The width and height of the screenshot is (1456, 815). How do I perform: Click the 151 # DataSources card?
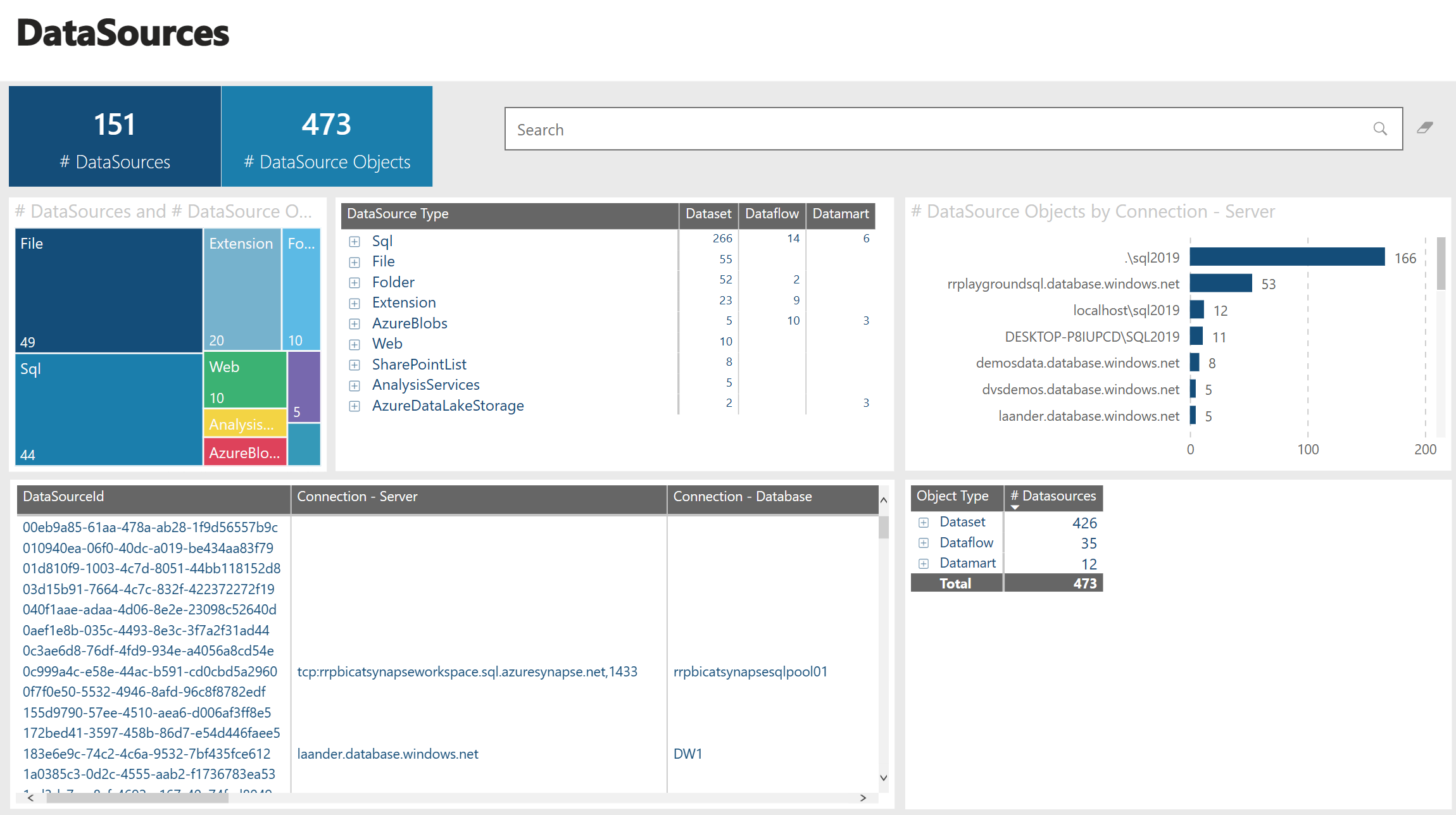[x=115, y=137]
